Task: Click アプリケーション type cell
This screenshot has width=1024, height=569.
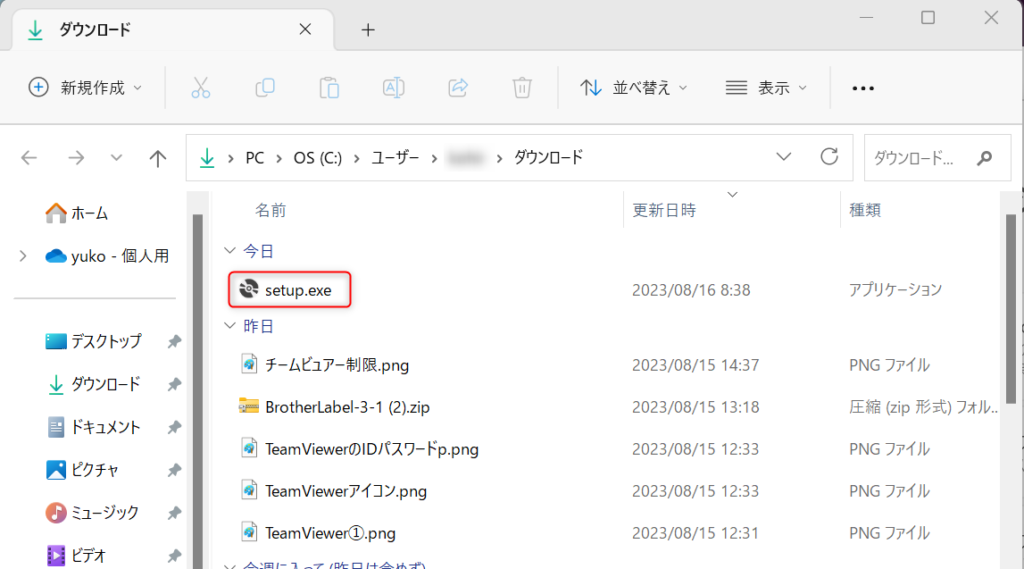Action: point(895,289)
